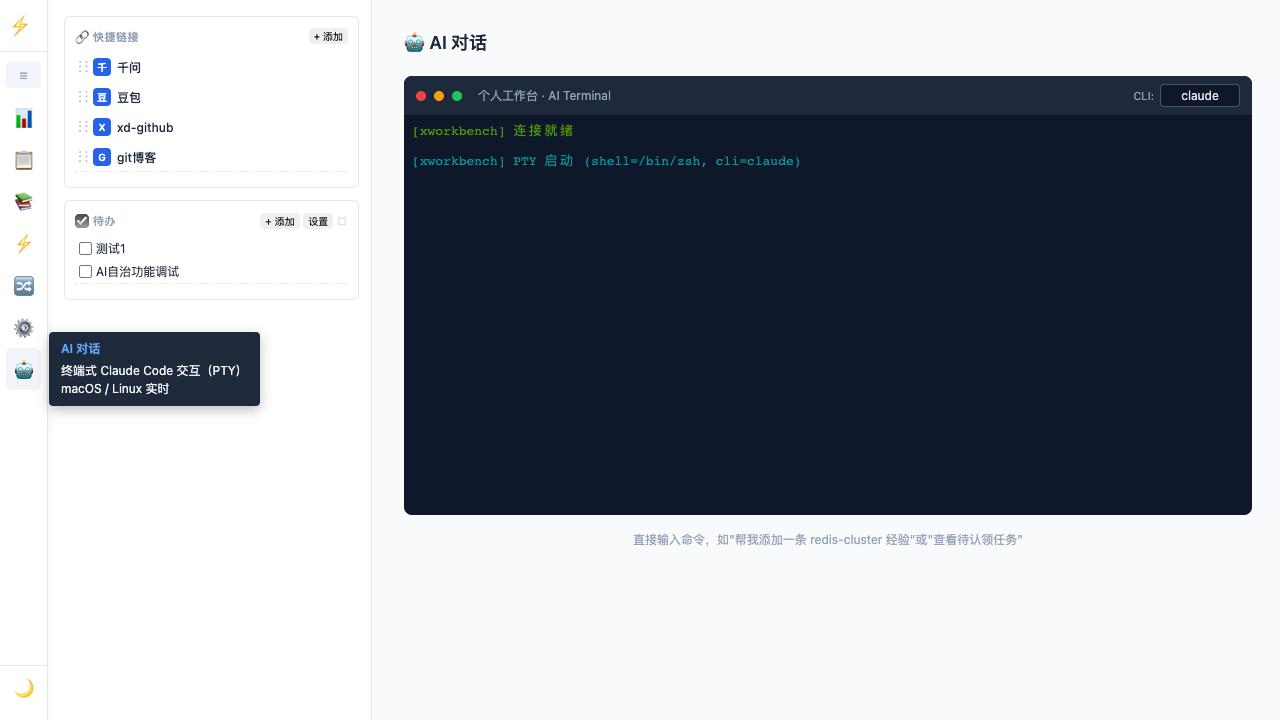Click the blue X icon for xd-github
Image resolution: width=1280 pixels, height=720 pixels.
(102, 128)
